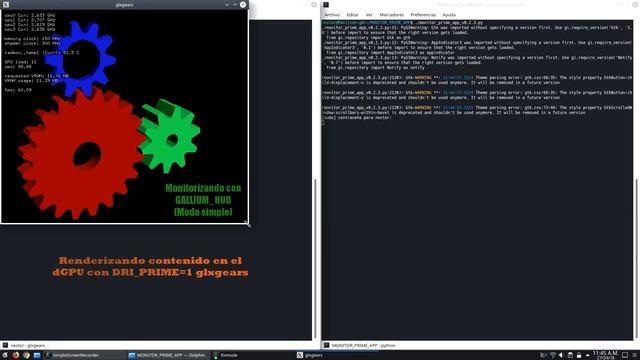
Task: Open the panel settings menu icon
Action: (x=635, y=355)
